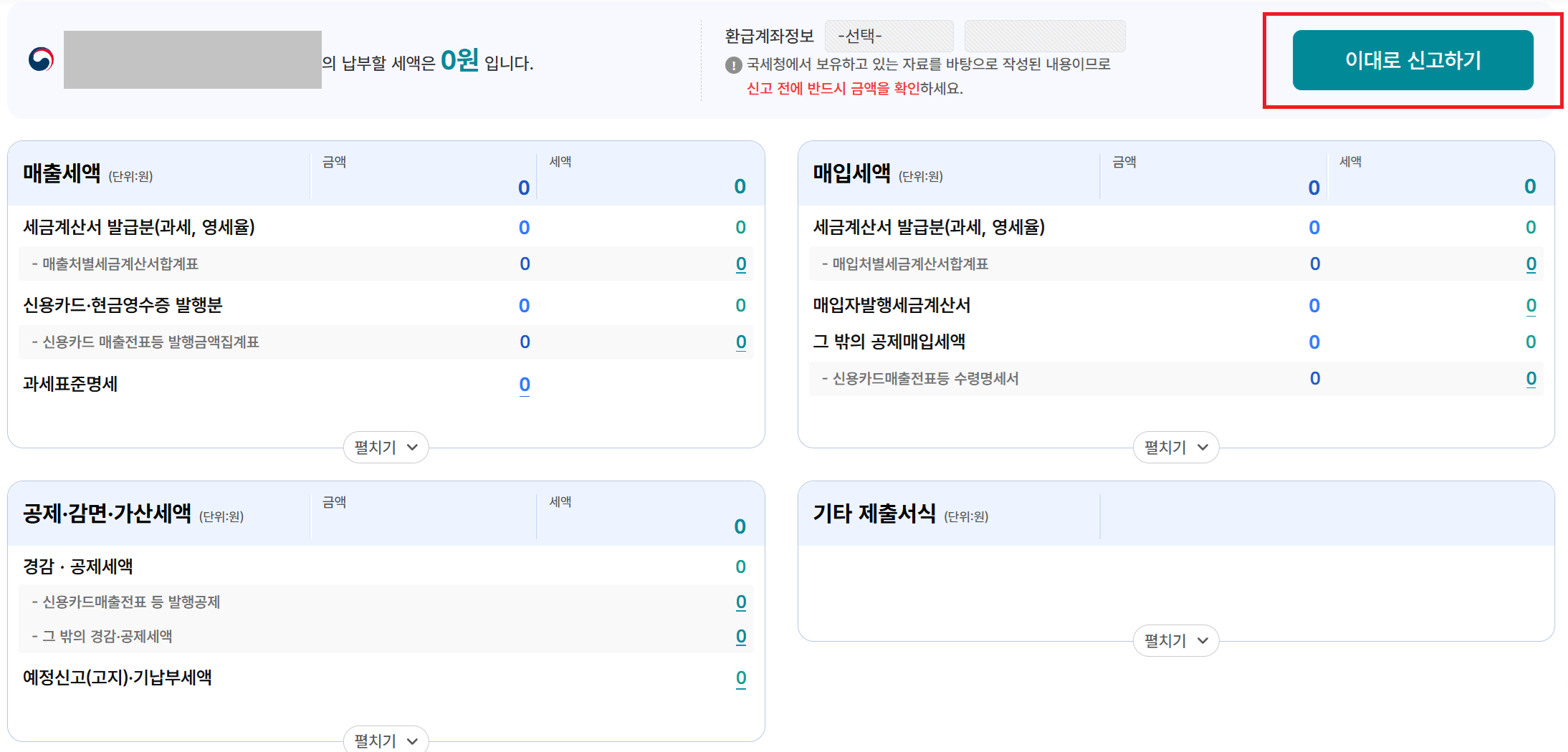Open the 신용카드매출전표 등 발행공제 0 link

click(741, 602)
